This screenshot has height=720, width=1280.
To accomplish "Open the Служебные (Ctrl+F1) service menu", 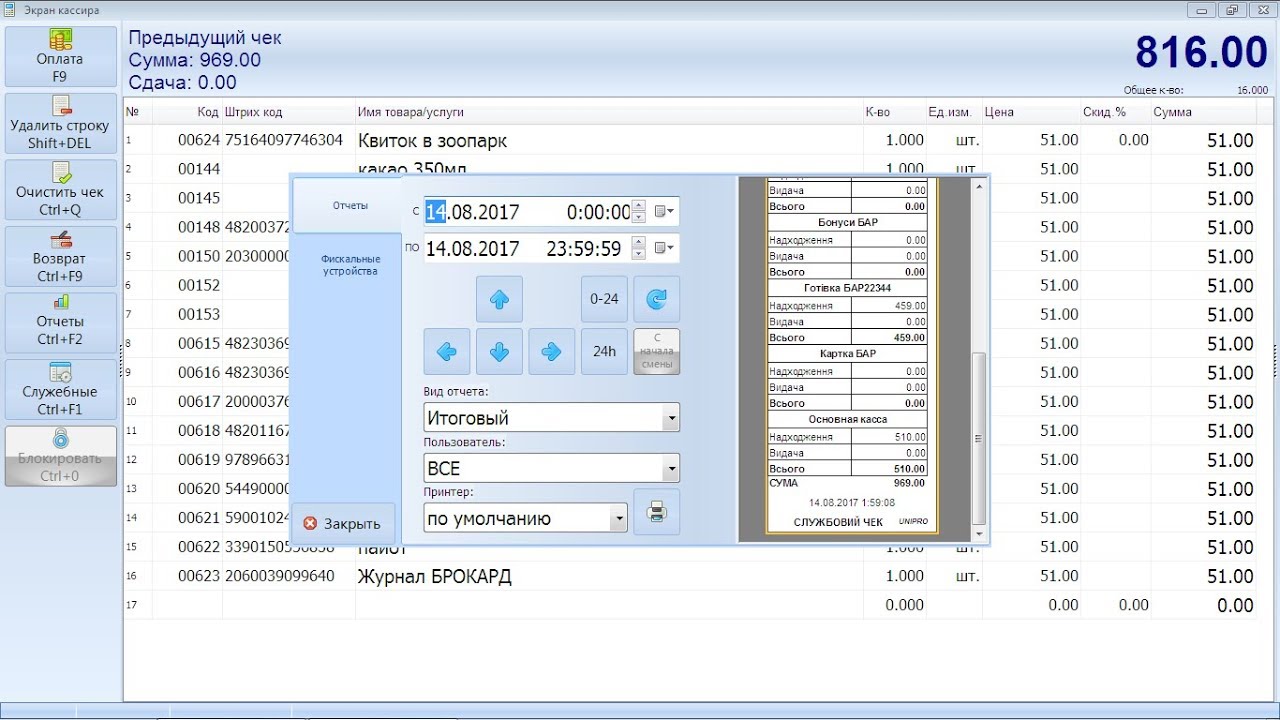I will tap(60, 390).
